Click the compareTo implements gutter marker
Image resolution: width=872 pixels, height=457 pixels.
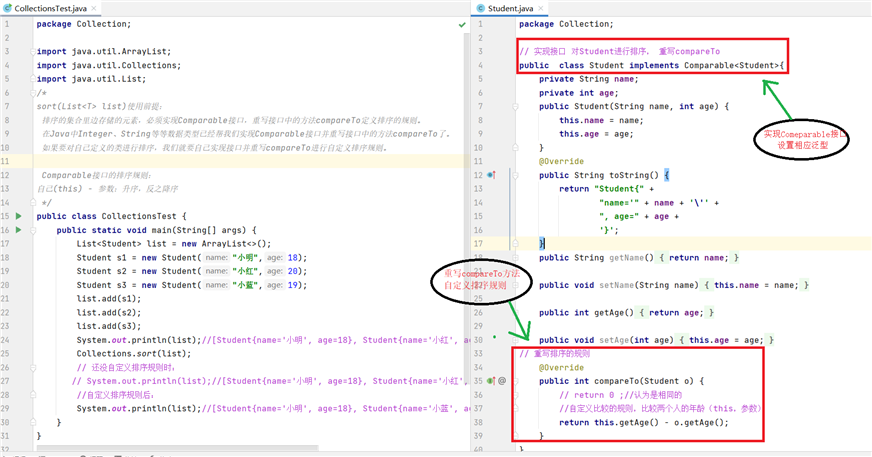[491, 381]
